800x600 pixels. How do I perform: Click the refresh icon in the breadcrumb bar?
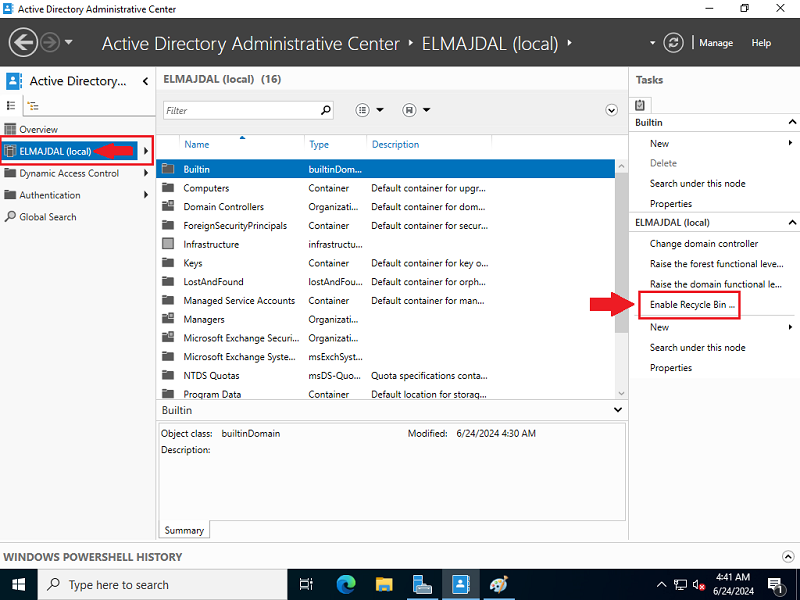673,43
